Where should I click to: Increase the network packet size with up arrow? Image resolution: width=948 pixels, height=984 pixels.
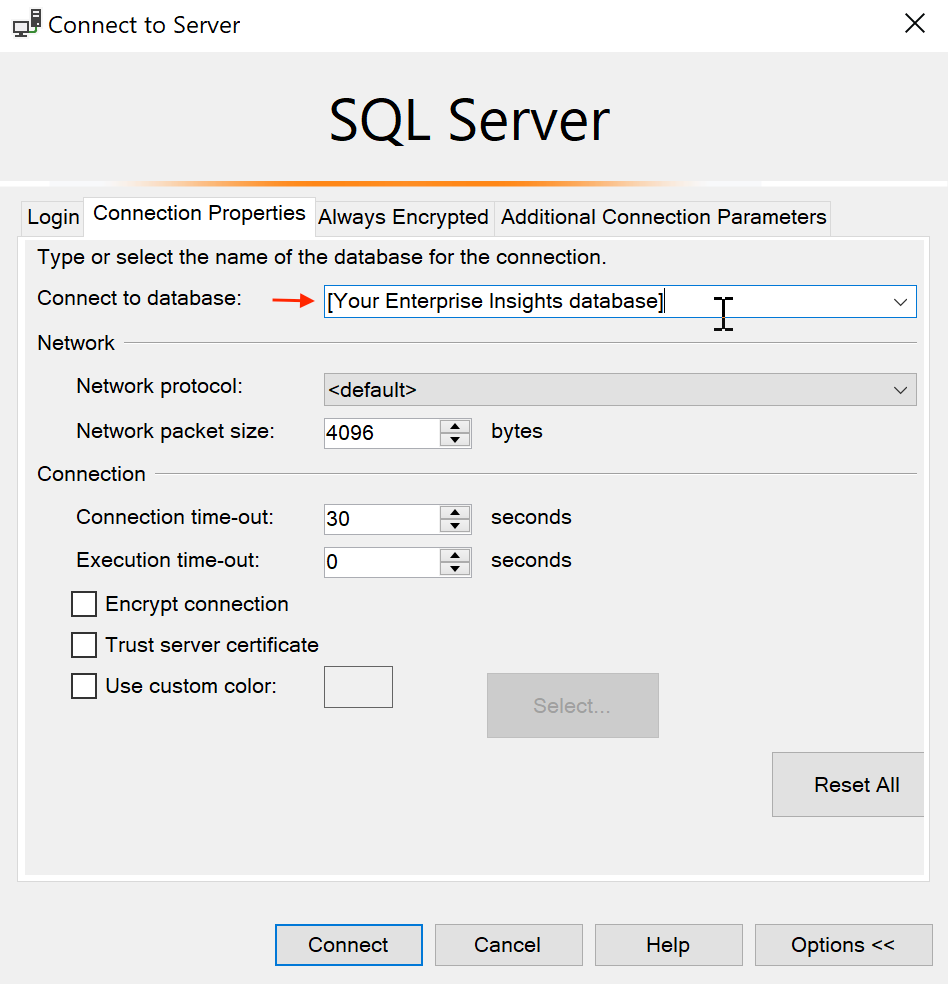tap(455, 426)
